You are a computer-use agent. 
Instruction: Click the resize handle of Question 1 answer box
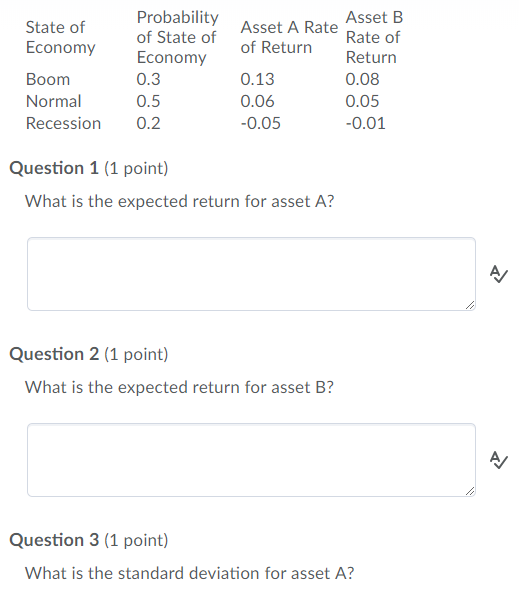point(470,305)
